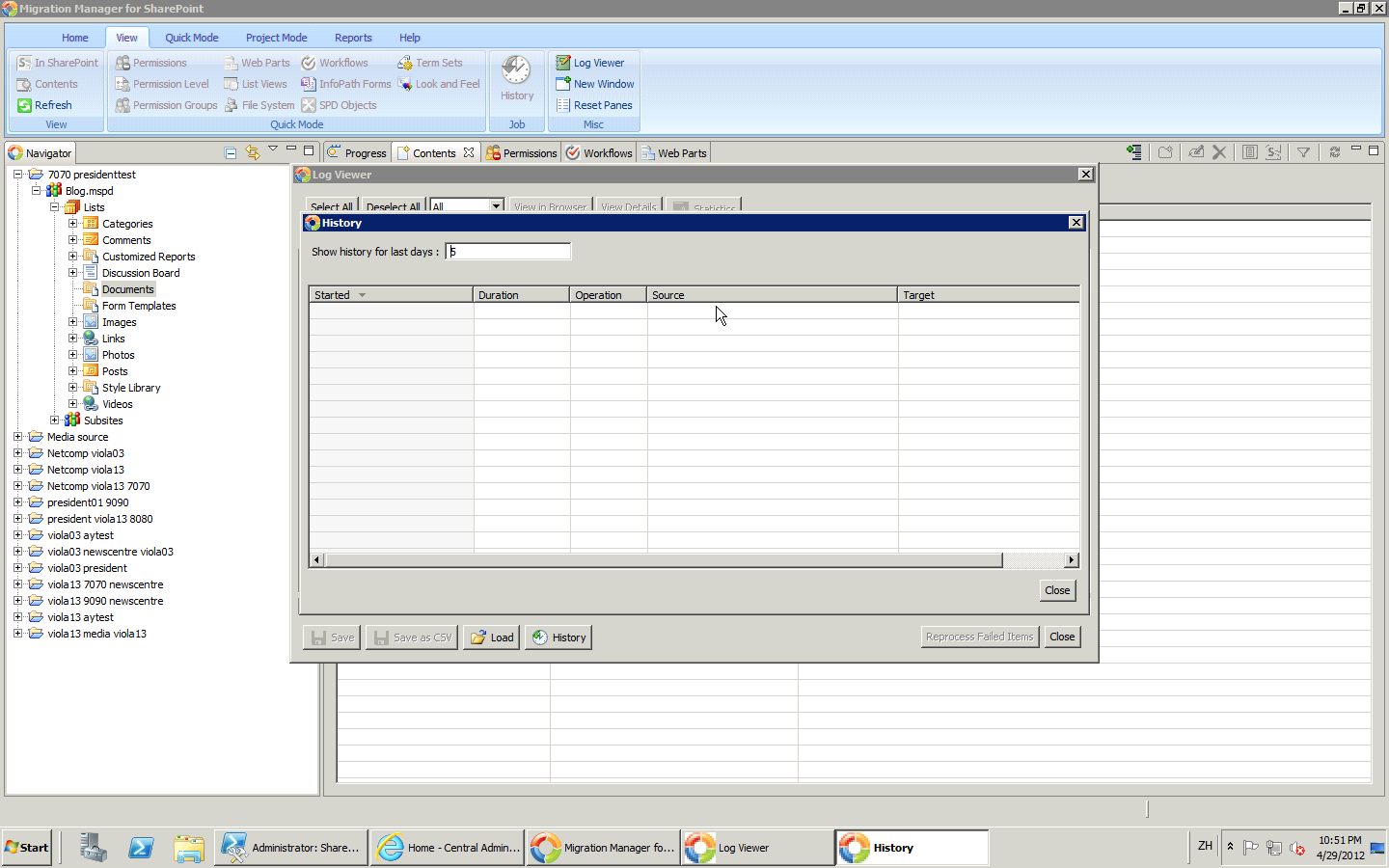Select viola13 media viola13 in Navigator
Image resolution: width=1389 pixels, height=868 pixels.
96,634
